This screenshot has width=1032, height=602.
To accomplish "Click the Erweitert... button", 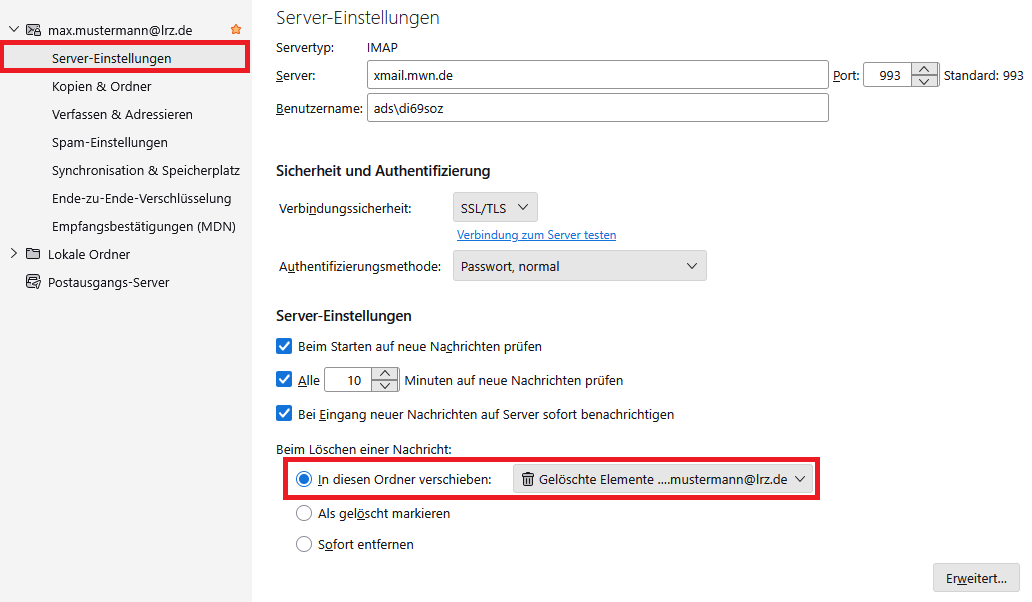I will pyautogui.click(x=975, y=578).
